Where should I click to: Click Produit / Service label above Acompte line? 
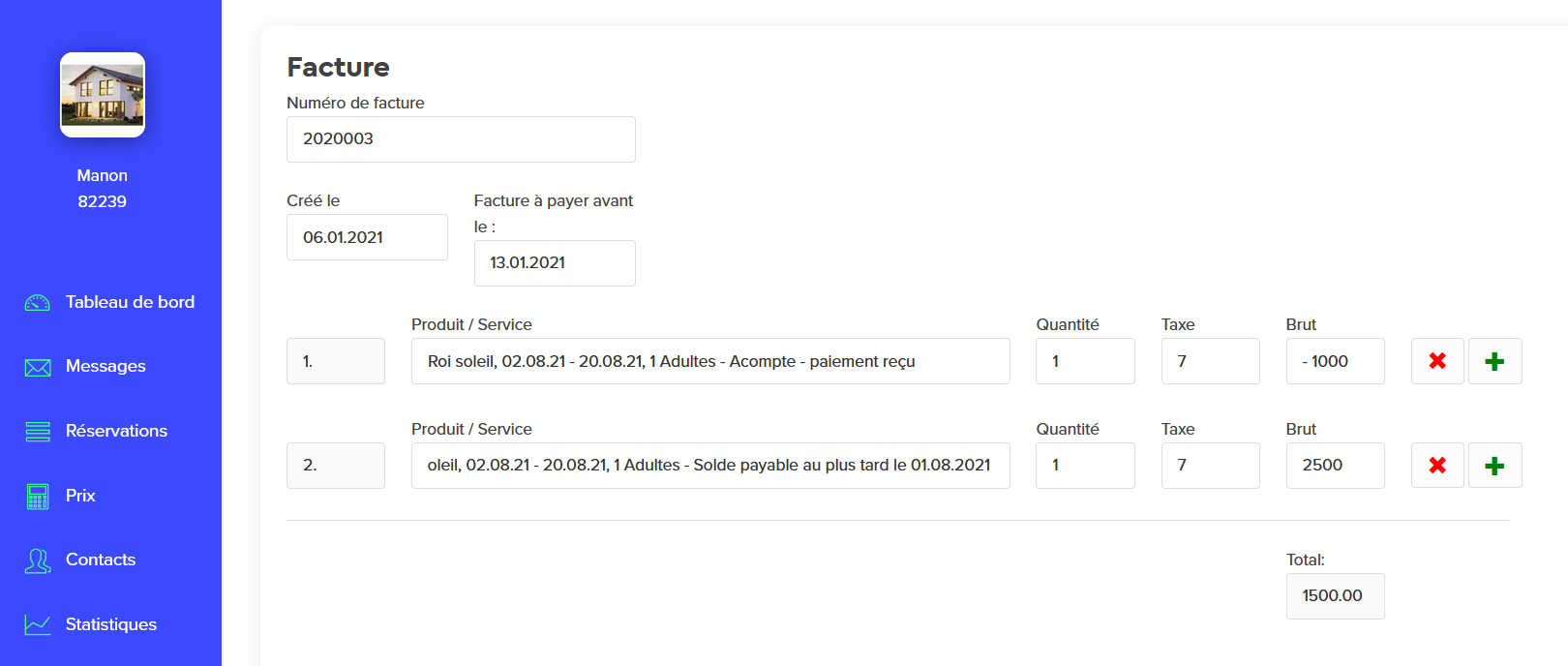[x=471, y=324]
